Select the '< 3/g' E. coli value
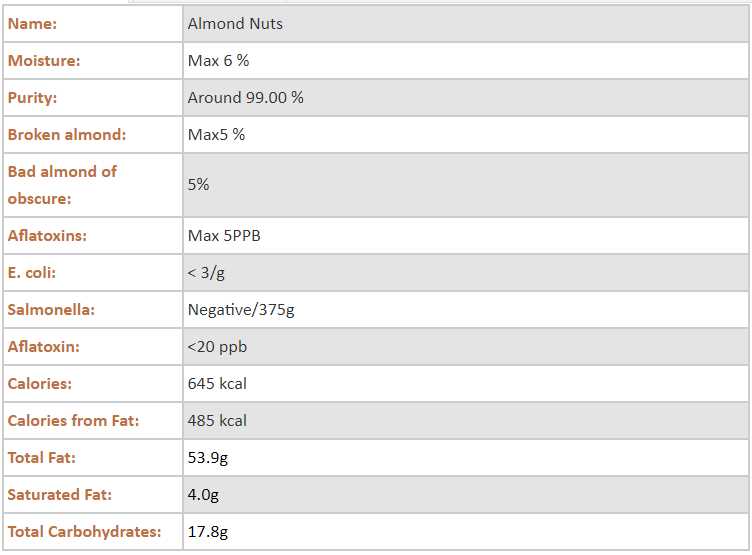 pos(206,273)
